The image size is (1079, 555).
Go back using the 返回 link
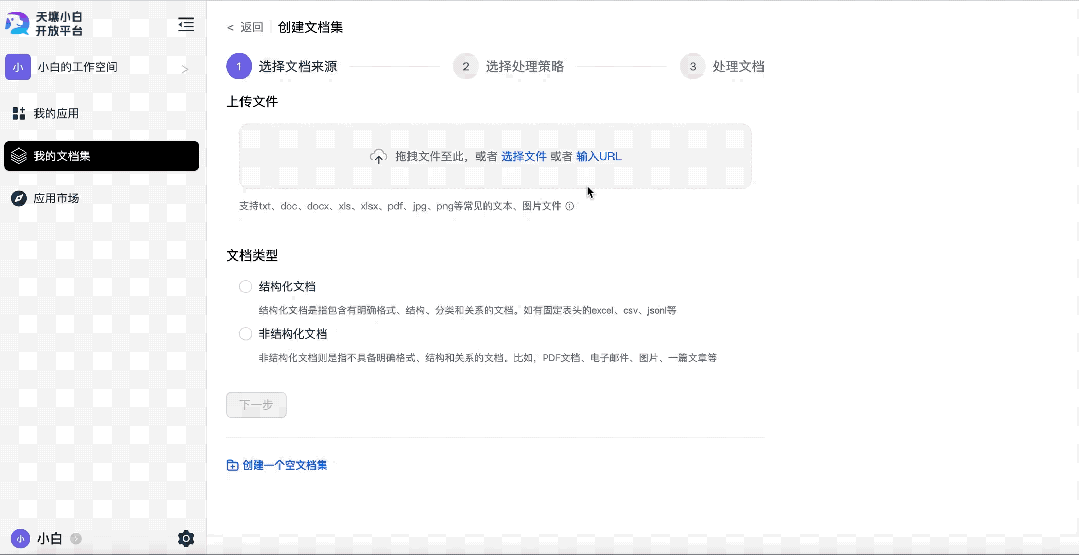tap(245, 28)
